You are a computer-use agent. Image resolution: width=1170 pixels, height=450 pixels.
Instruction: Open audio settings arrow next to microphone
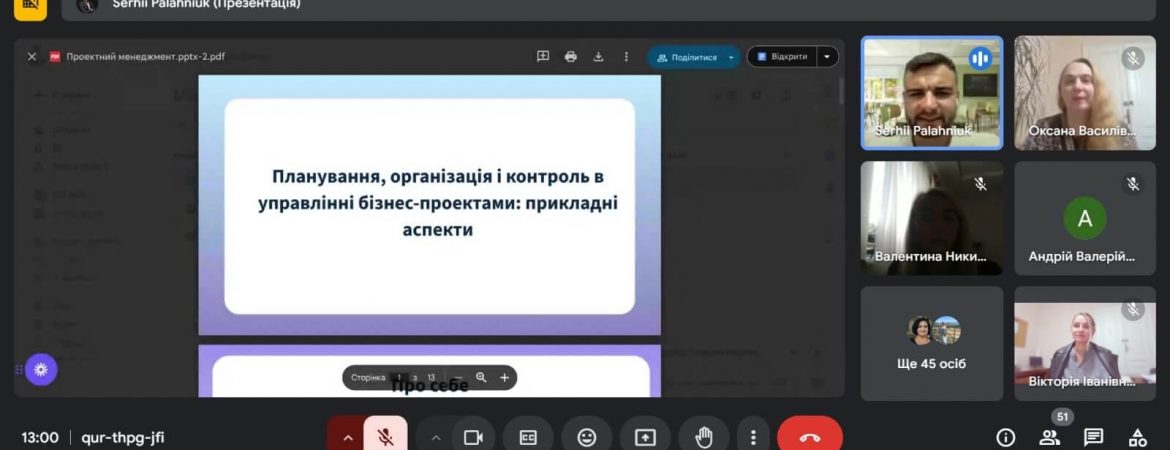tap(347, 437)
